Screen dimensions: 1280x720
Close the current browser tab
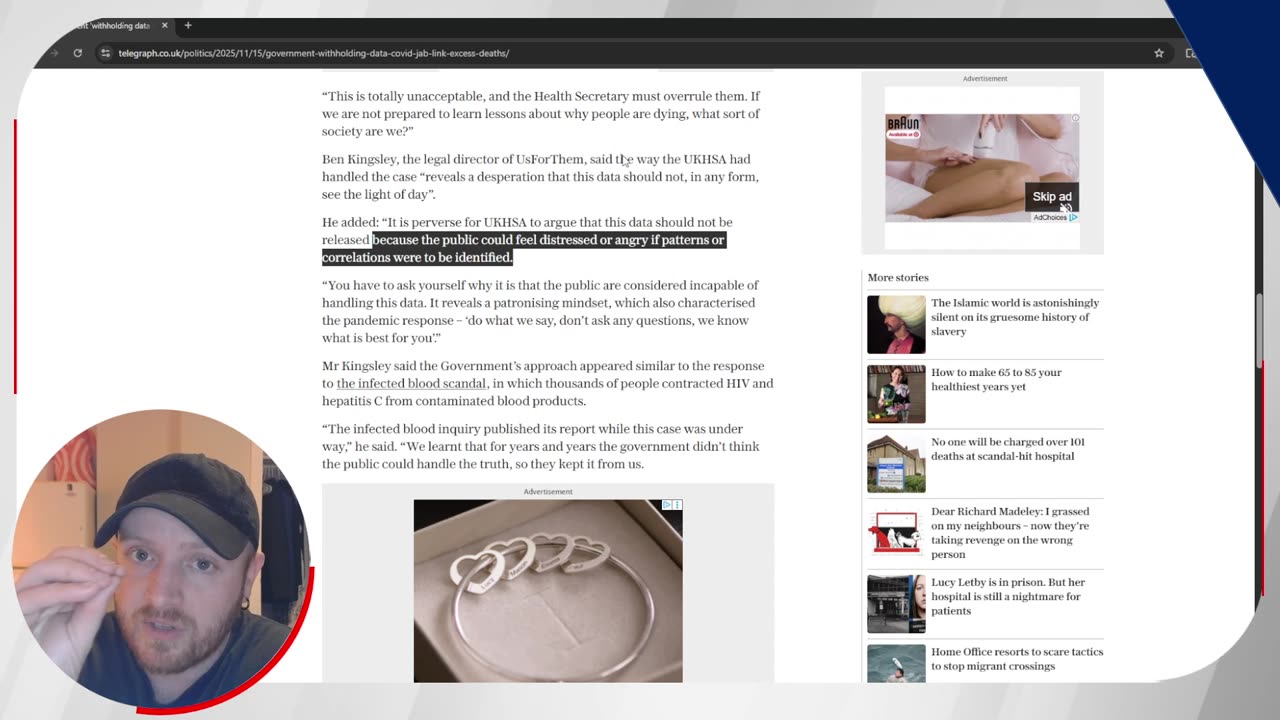click(x=165, y=25)
